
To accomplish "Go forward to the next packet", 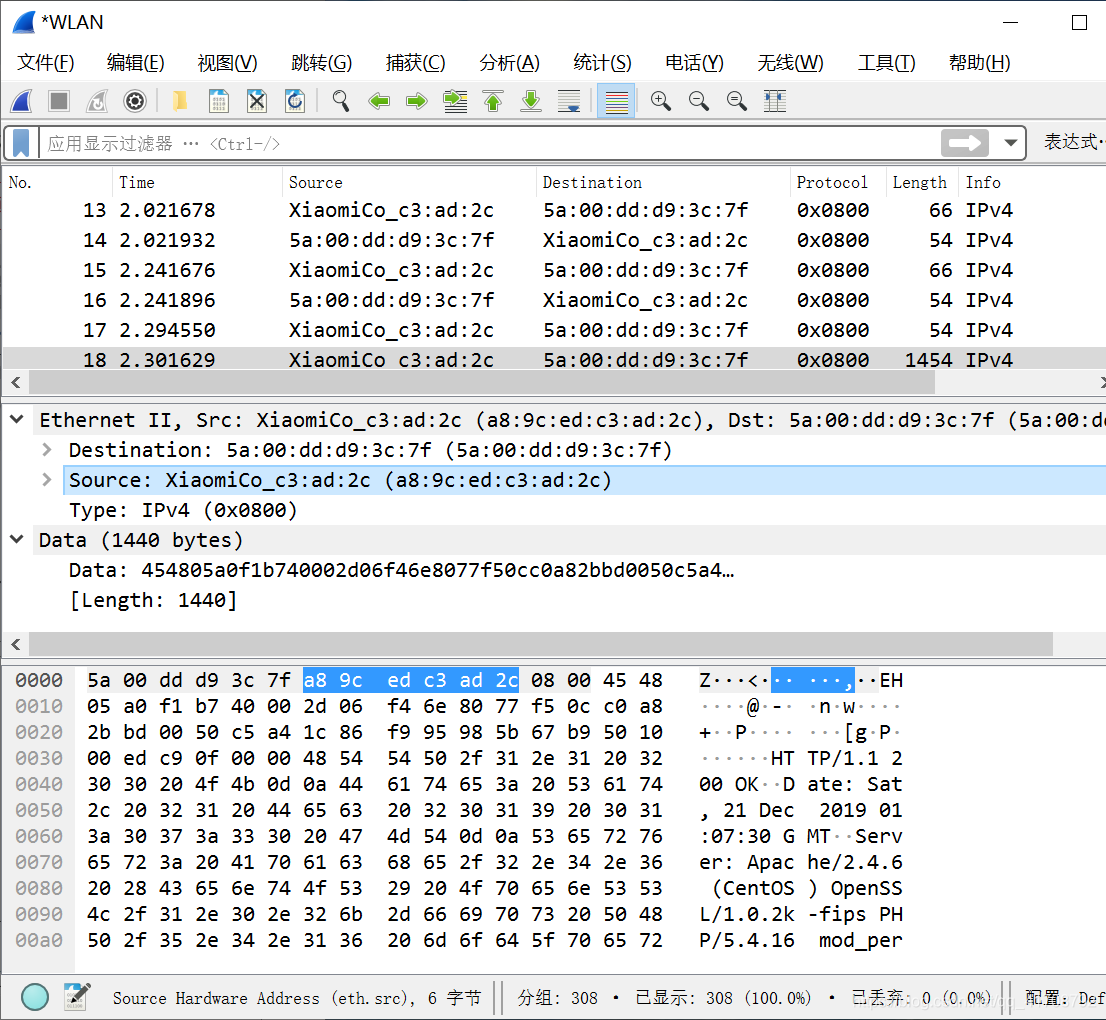I will [x=417, y=102].
